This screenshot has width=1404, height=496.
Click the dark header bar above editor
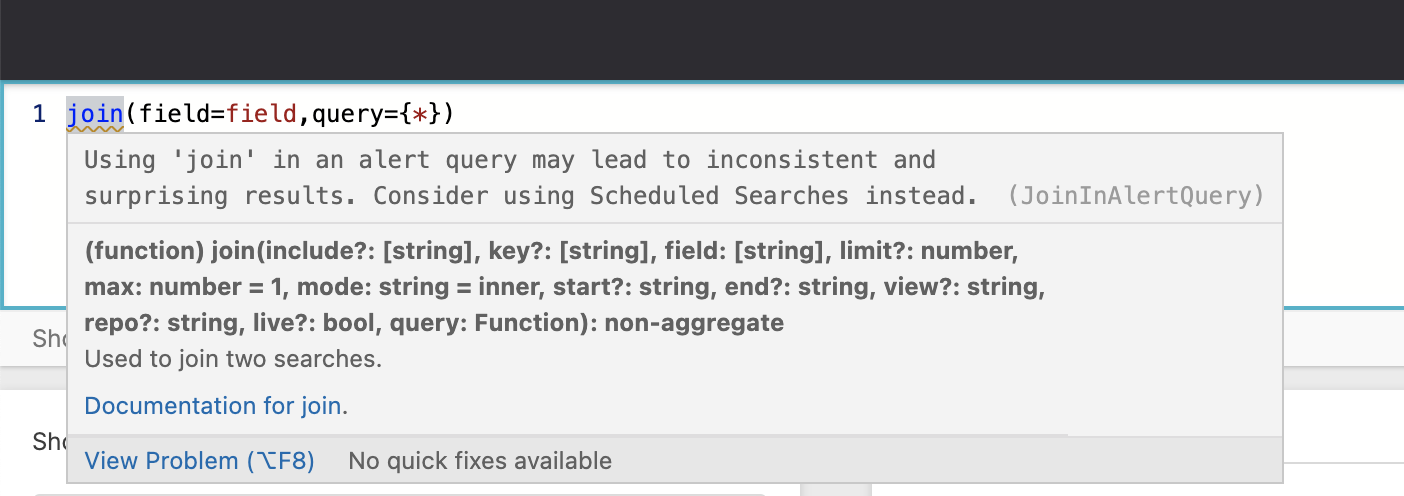(x=702, y=40)
